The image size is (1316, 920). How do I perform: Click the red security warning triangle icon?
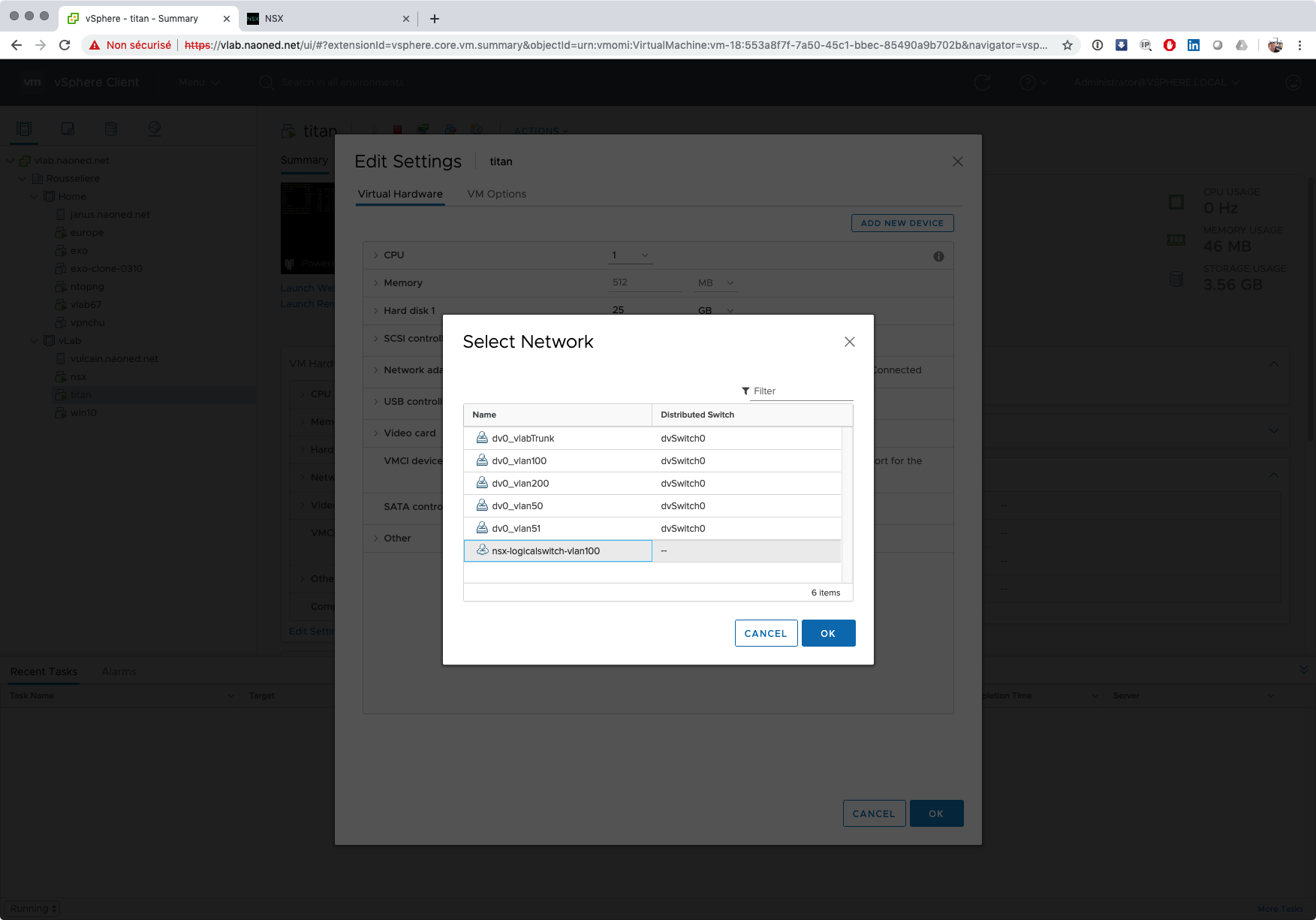click(95, 45)
